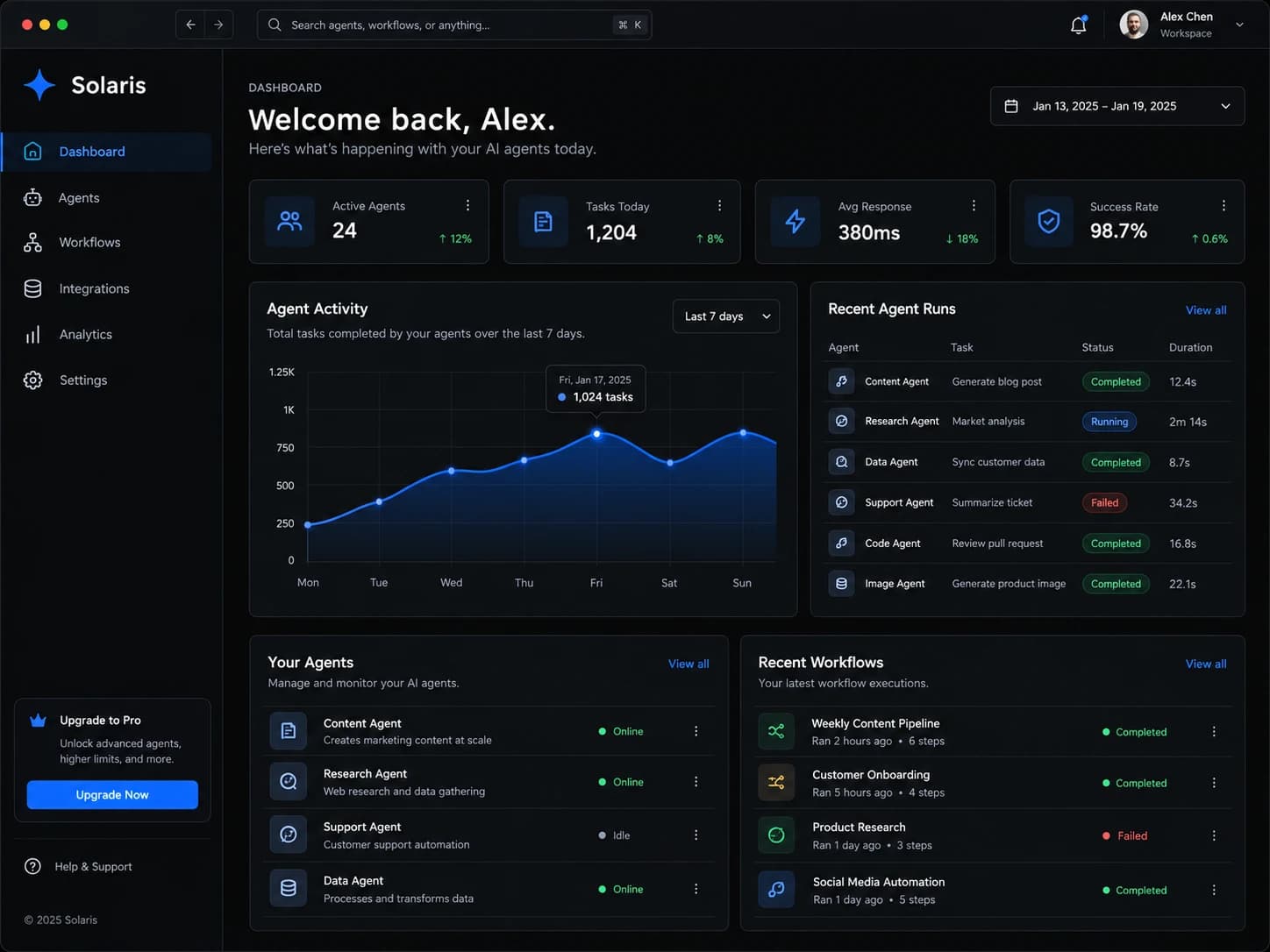Click the Running status badge for Research Agent
This screenshot has width=1270, height=952.
click(1109, 422)
